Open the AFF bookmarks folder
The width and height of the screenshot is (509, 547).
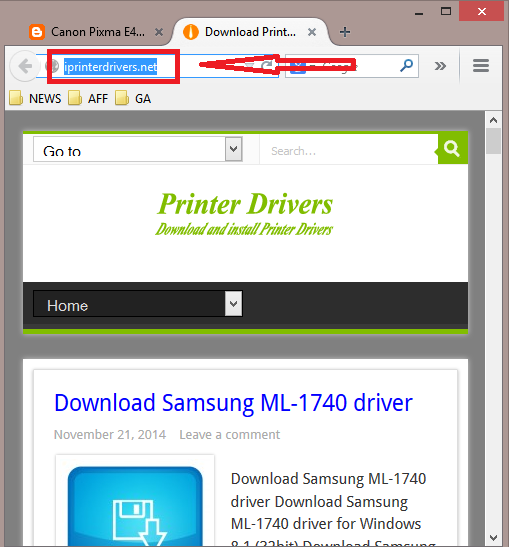tap(88, 98)
